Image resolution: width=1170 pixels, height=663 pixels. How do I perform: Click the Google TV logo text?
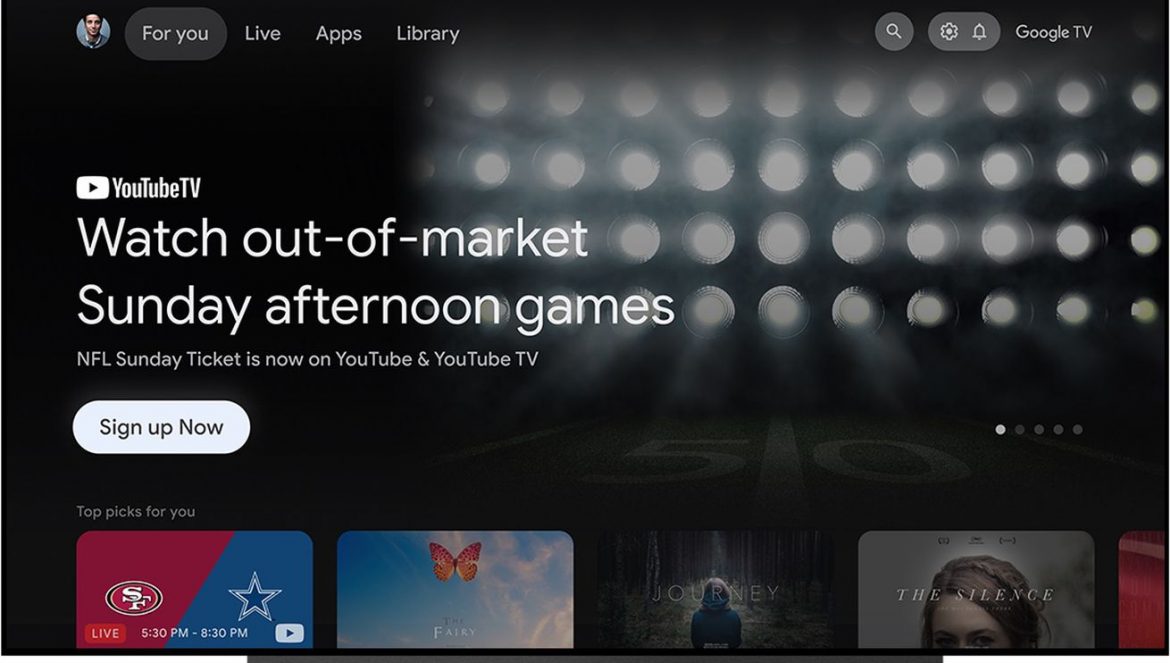[x=1054, y=32]
